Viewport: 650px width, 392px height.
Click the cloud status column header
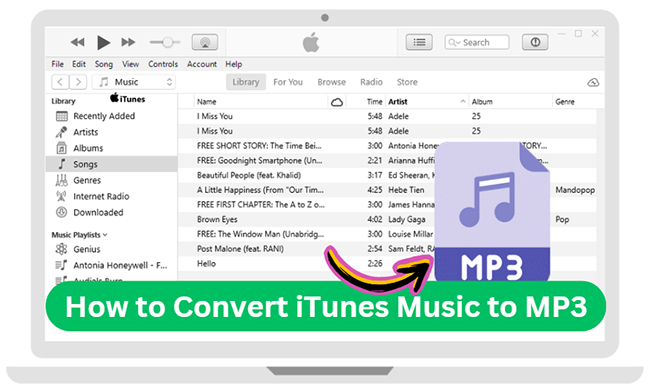(337, 102)
